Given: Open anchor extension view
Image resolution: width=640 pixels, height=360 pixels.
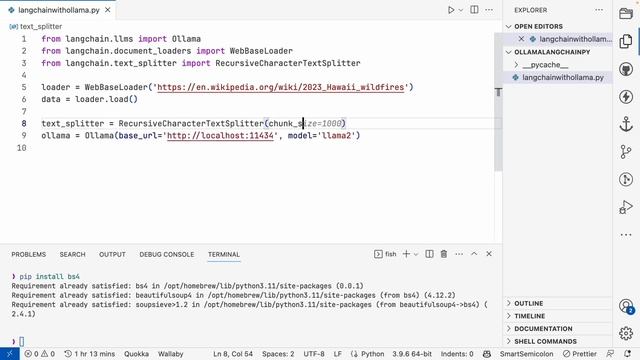Looking at the screenshot, I should [626, 124].
